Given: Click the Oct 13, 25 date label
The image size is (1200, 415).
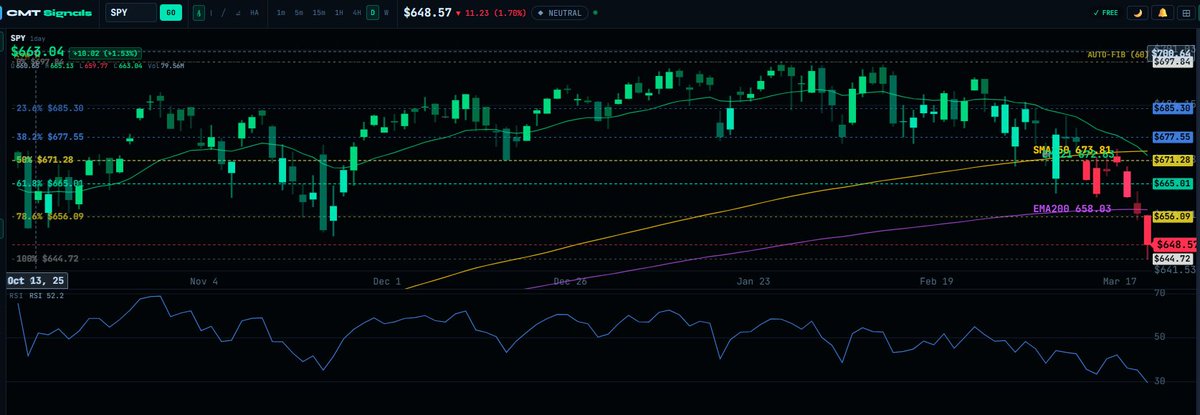Looking at the screenshot, I should (x=36, y=282).
